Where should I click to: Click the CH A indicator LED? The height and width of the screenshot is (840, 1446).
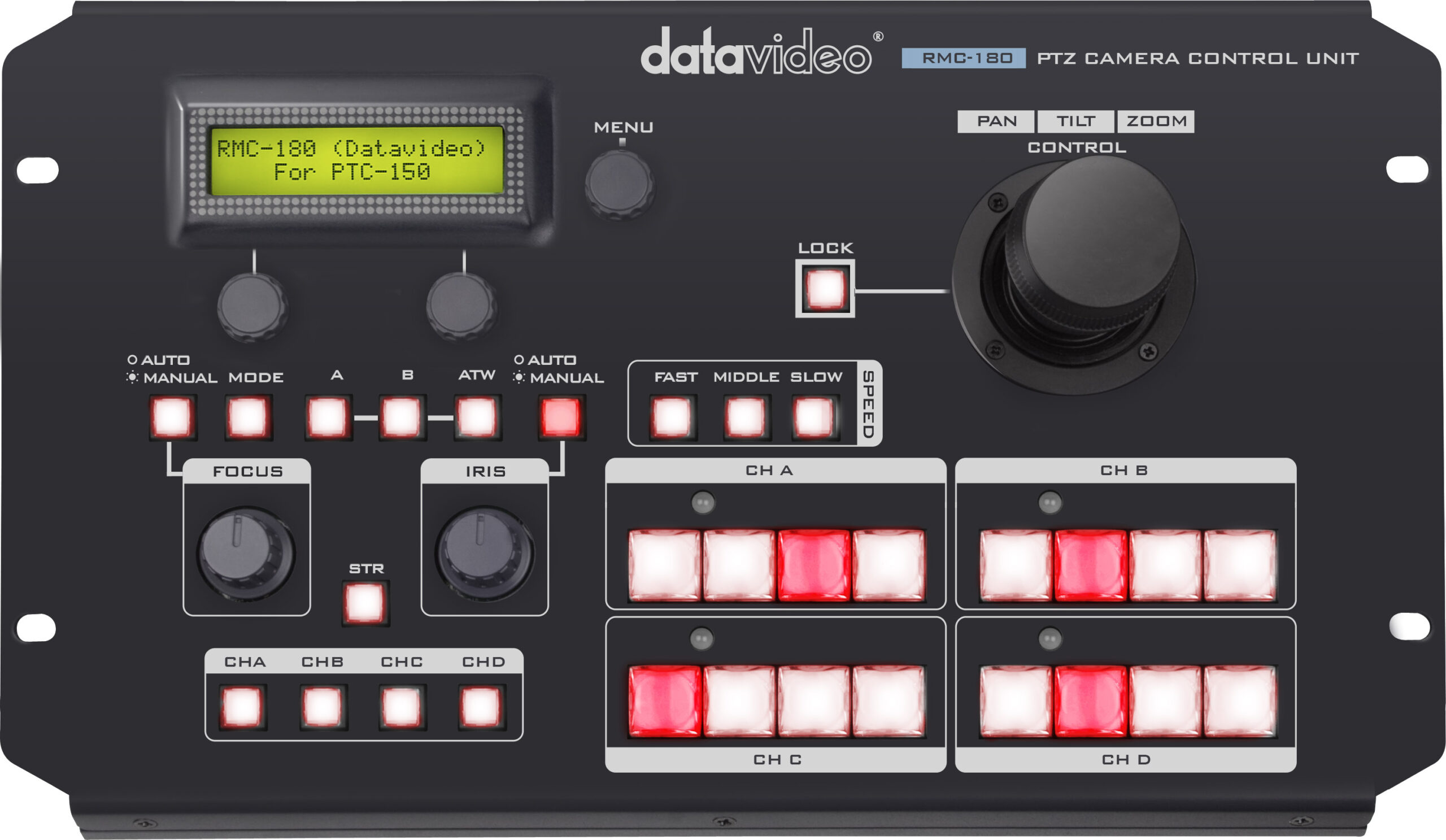point(703,503)
